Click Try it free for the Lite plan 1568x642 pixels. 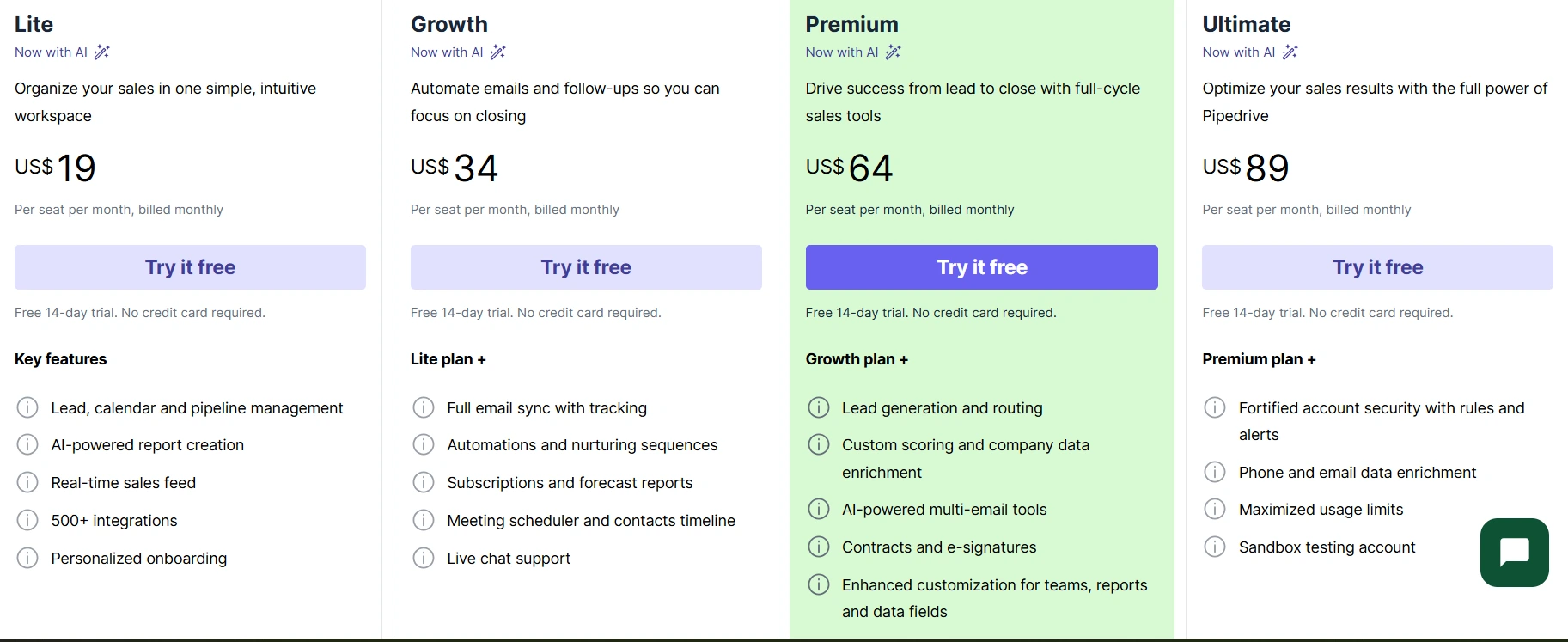(x=190, y=267)
